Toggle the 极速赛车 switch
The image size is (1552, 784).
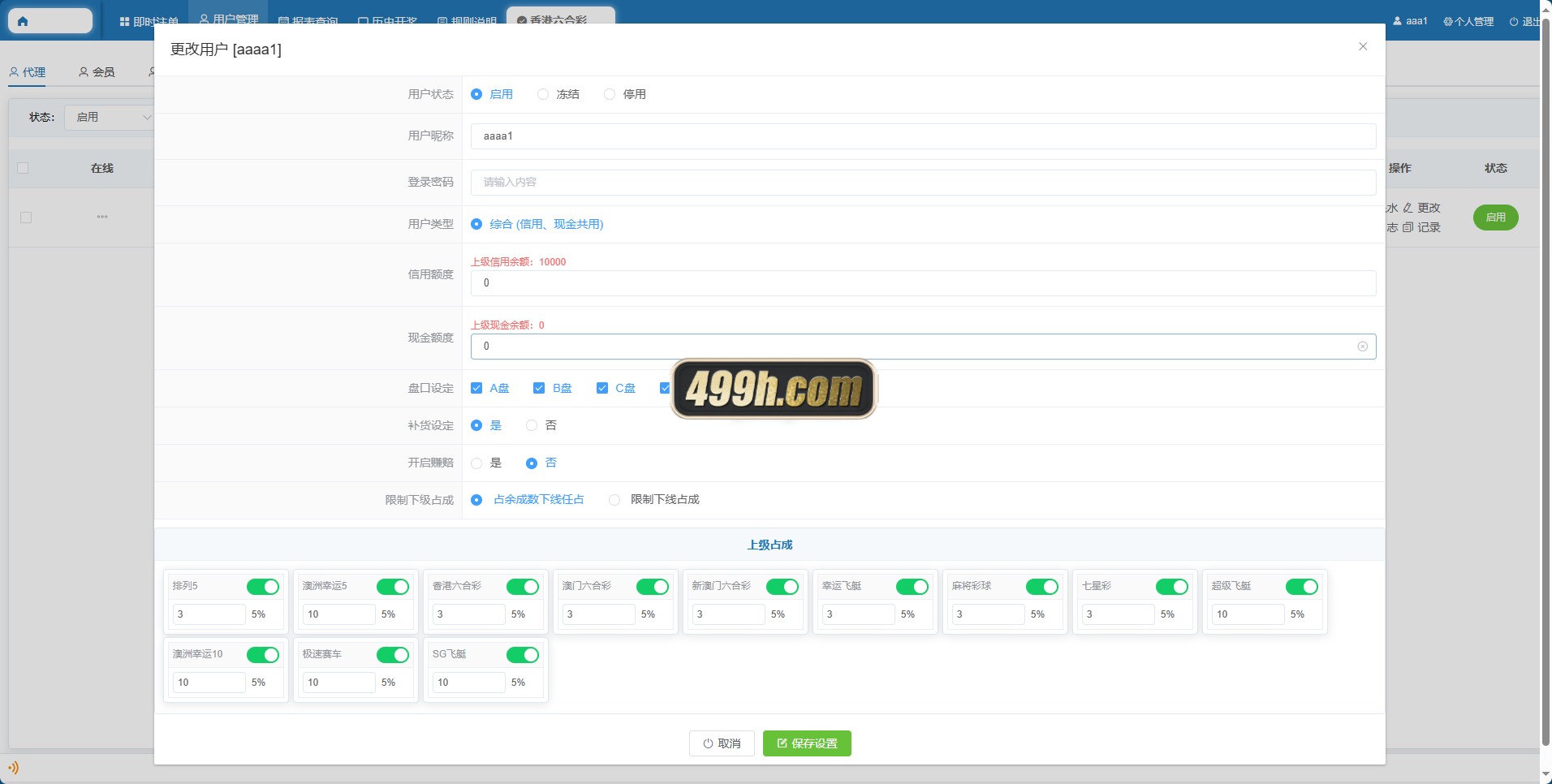393,655
